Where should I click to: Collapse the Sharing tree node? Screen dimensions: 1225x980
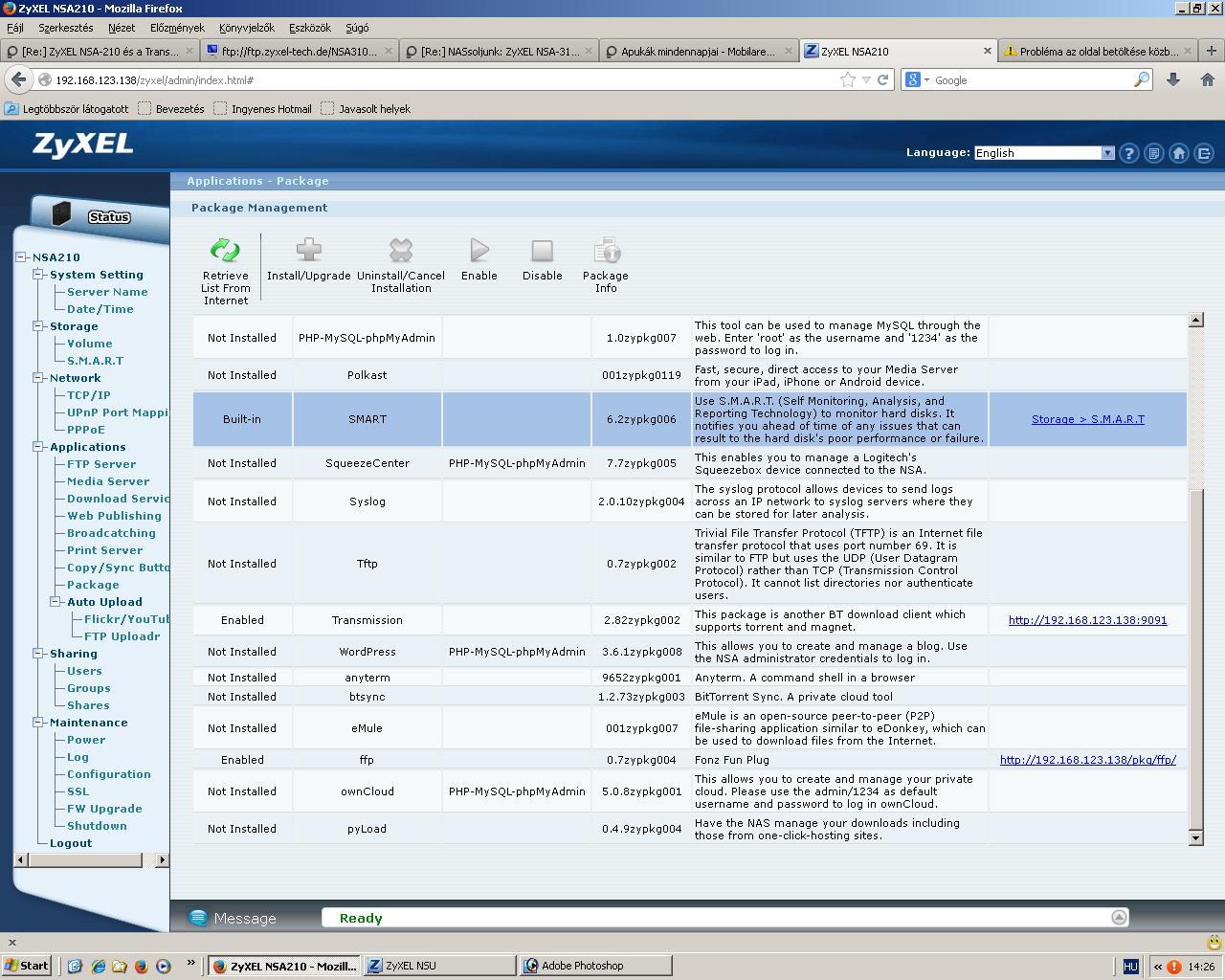tap(39, 654)
